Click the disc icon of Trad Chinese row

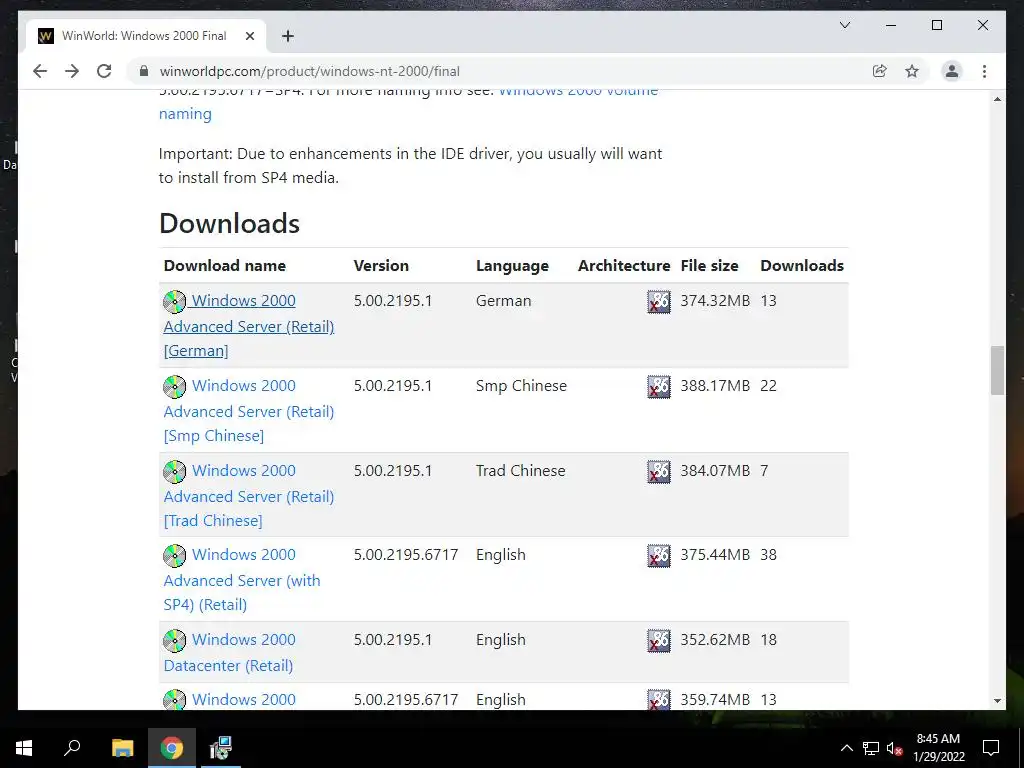coord(174,472)
